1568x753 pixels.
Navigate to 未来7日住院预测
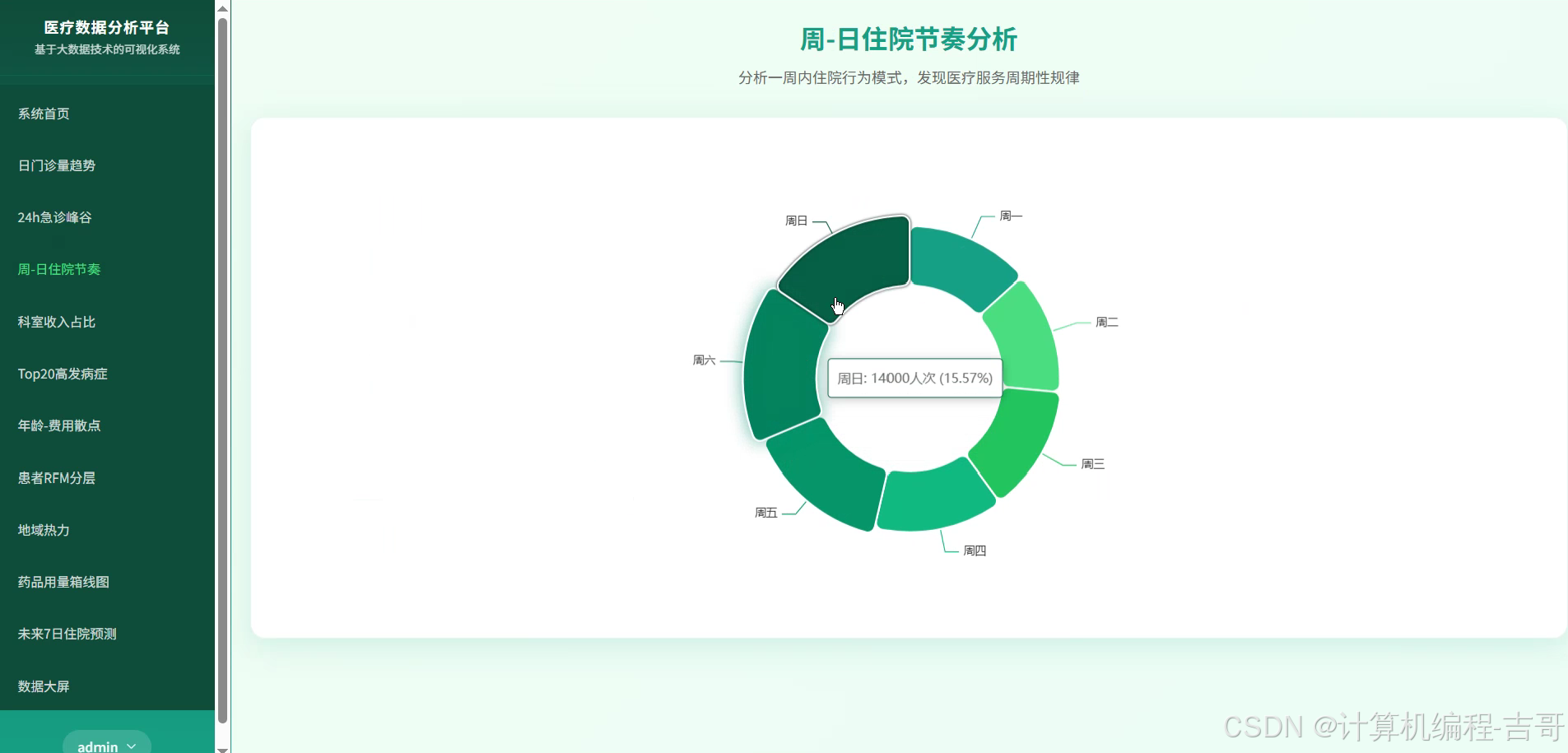(x=67, y=634)
